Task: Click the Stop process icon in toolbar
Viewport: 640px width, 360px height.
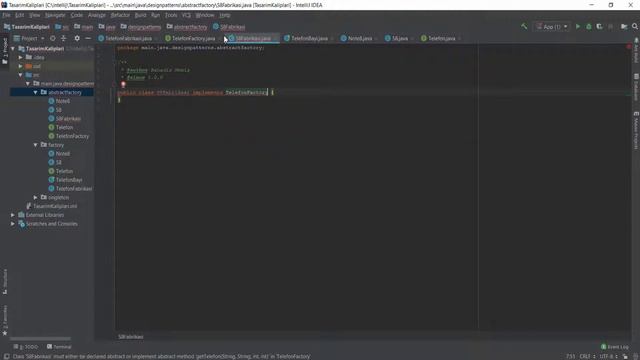Action: [611, 27]
